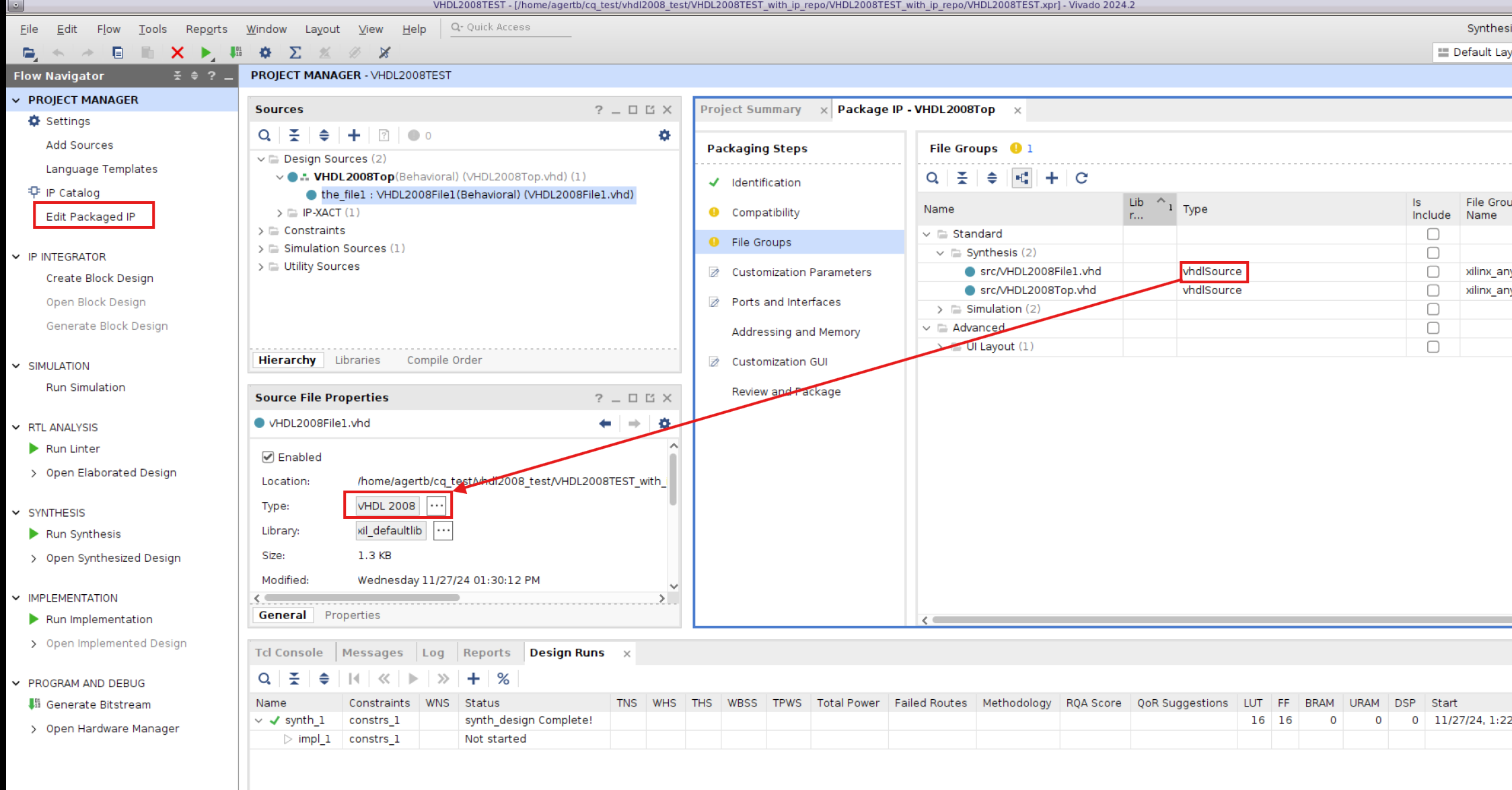
Task: Click the red X cancel toolbar icon
Action: [177, 52]
